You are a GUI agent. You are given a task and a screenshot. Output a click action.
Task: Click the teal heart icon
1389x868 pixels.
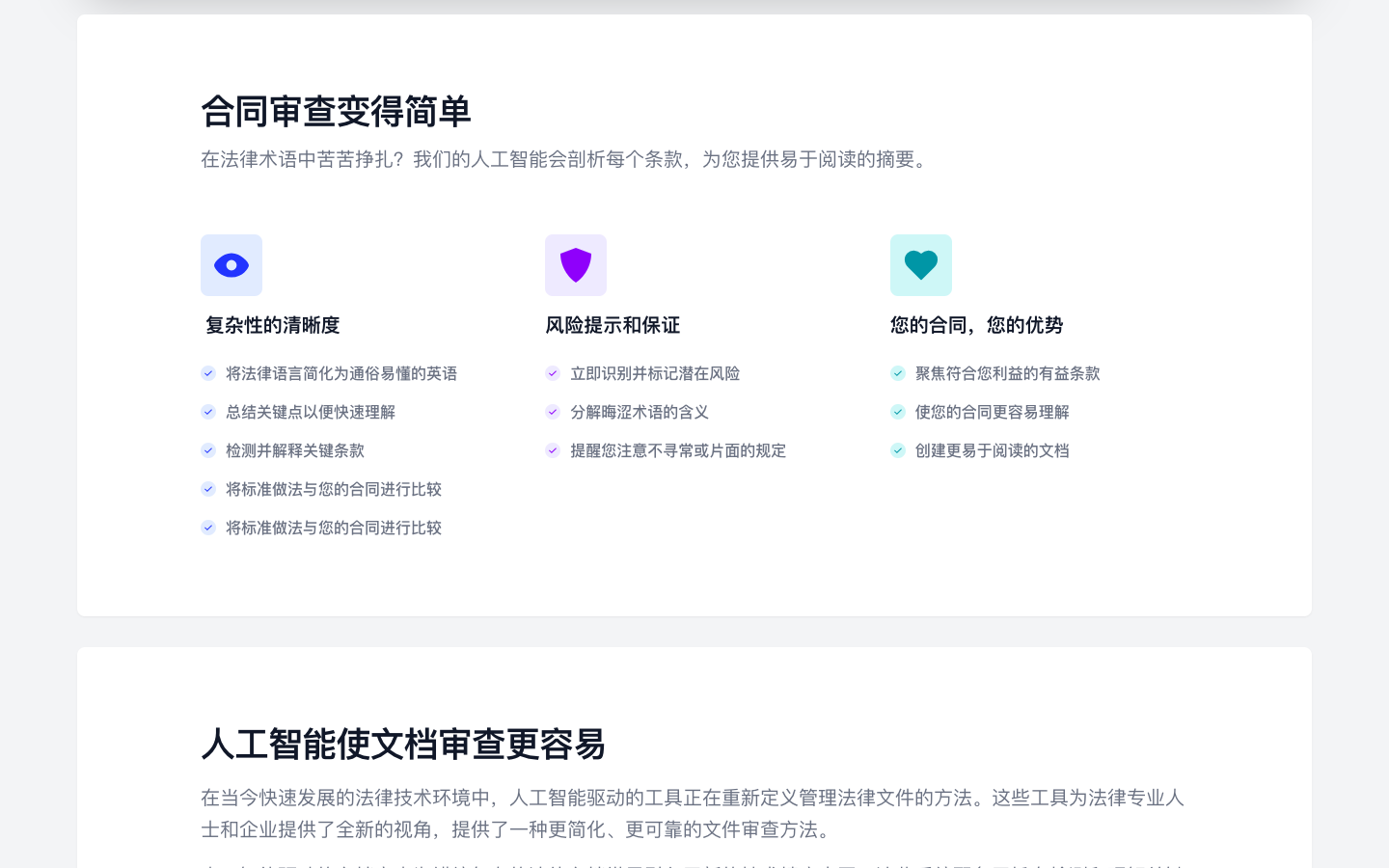pyautogui.click(x=920, y=265)
